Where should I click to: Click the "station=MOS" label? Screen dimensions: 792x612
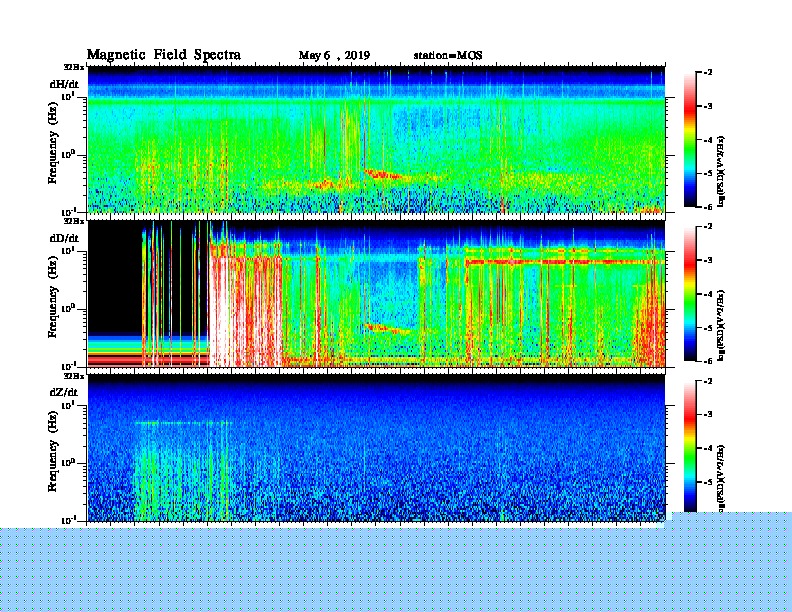[448, 55]
